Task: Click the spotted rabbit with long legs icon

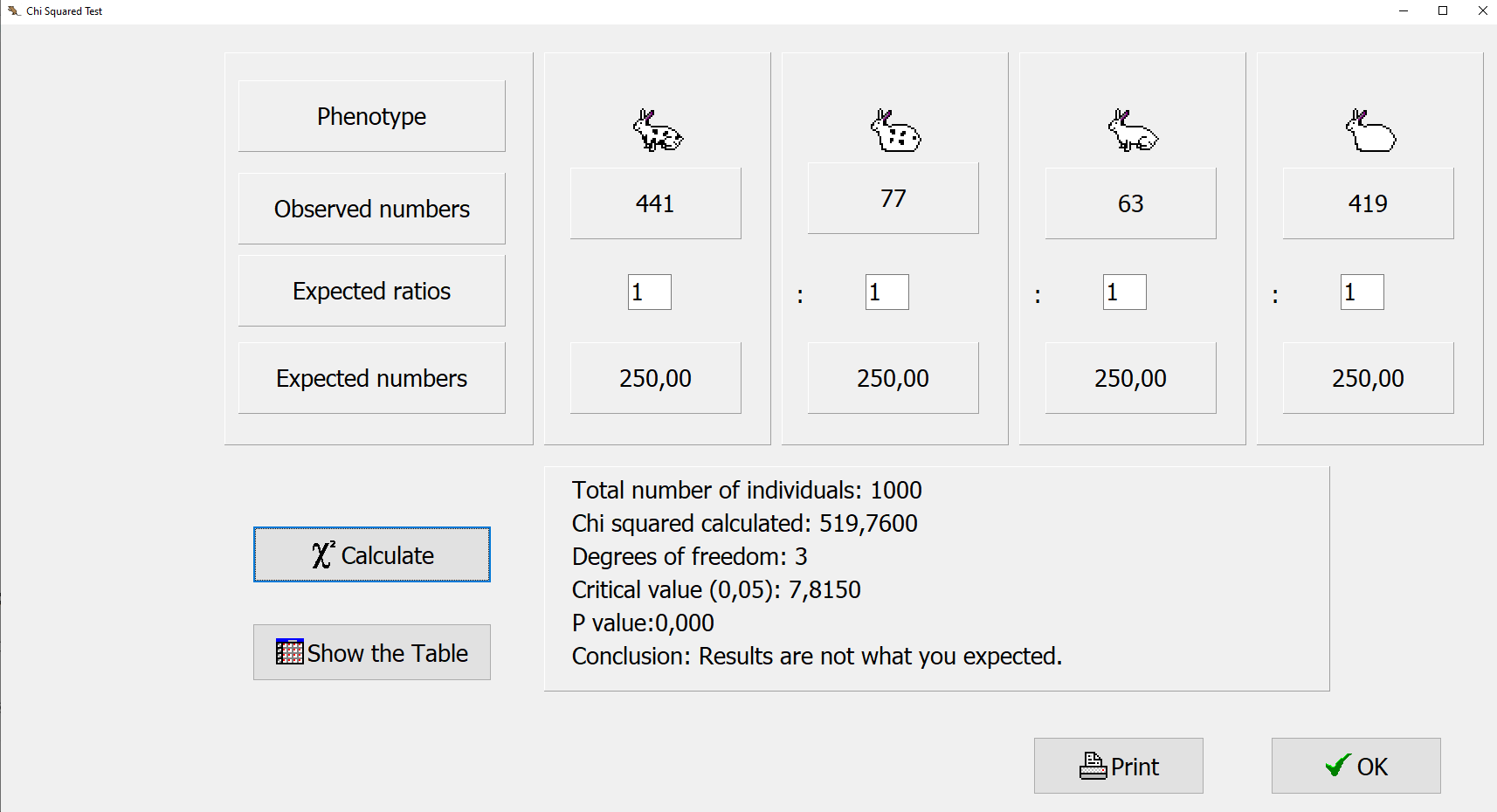Action: 657,131
